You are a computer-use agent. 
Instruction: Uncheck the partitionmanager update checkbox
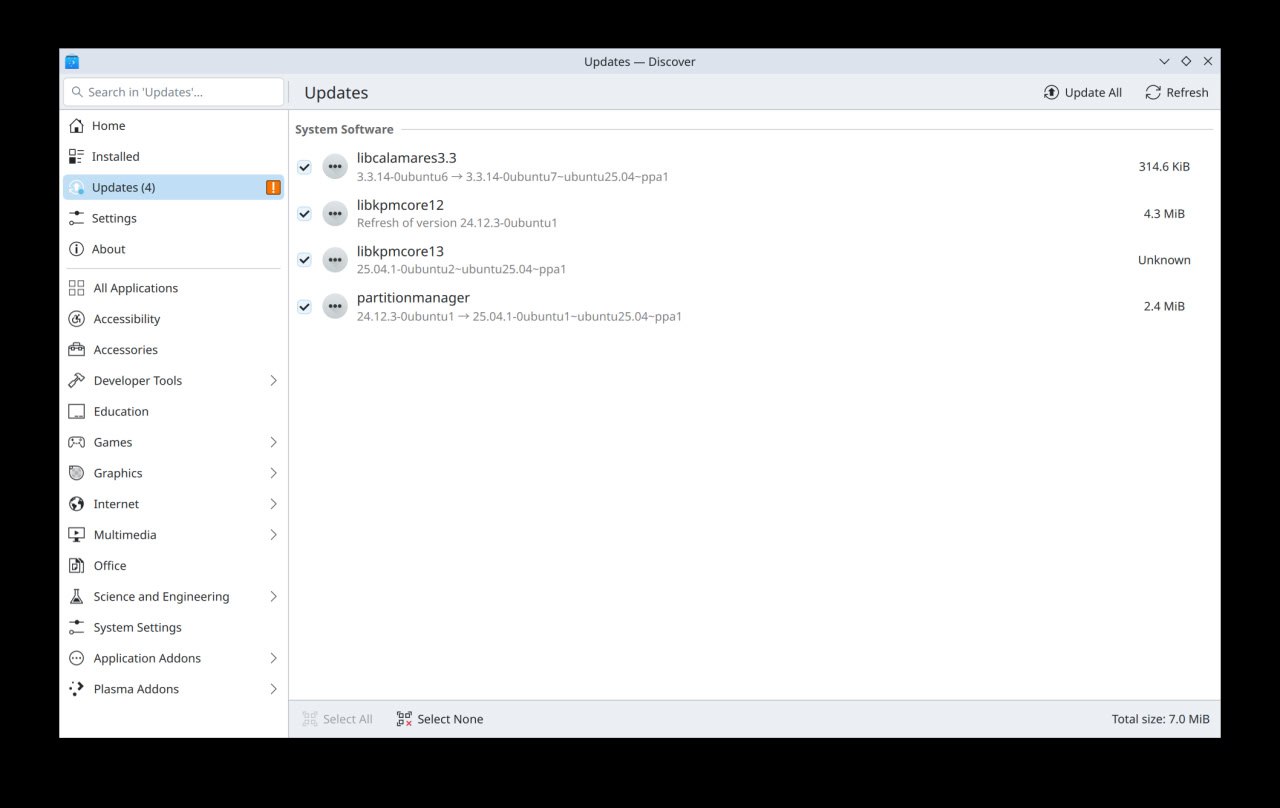305,306
